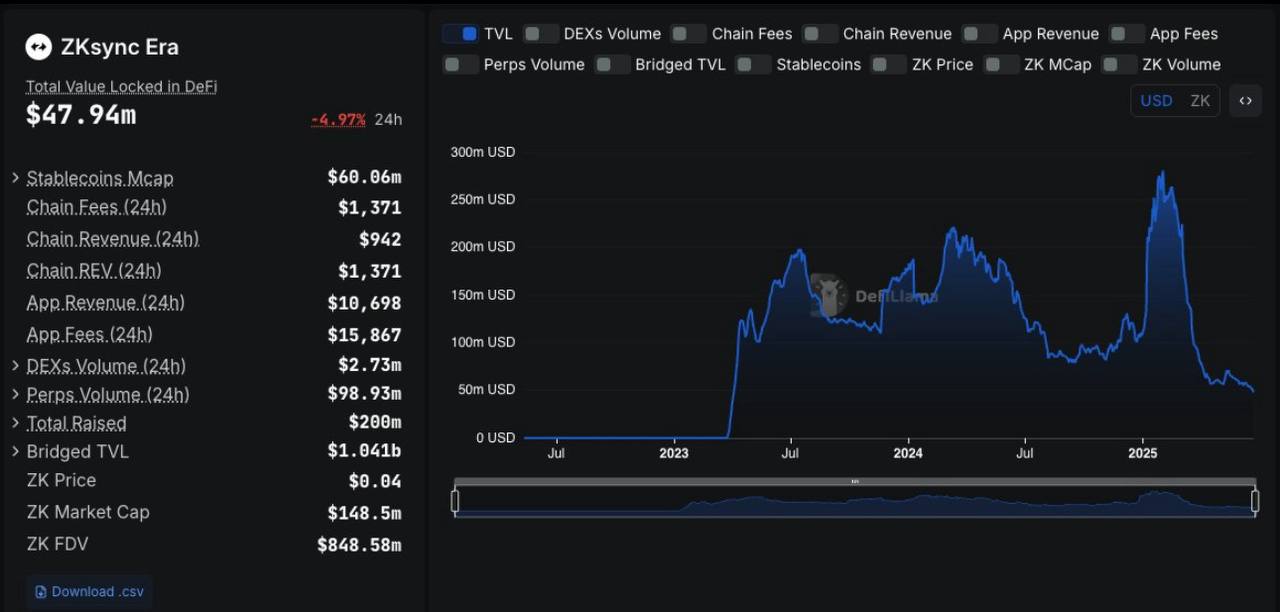Click the $47.94m TVL value

click(81, 115)
